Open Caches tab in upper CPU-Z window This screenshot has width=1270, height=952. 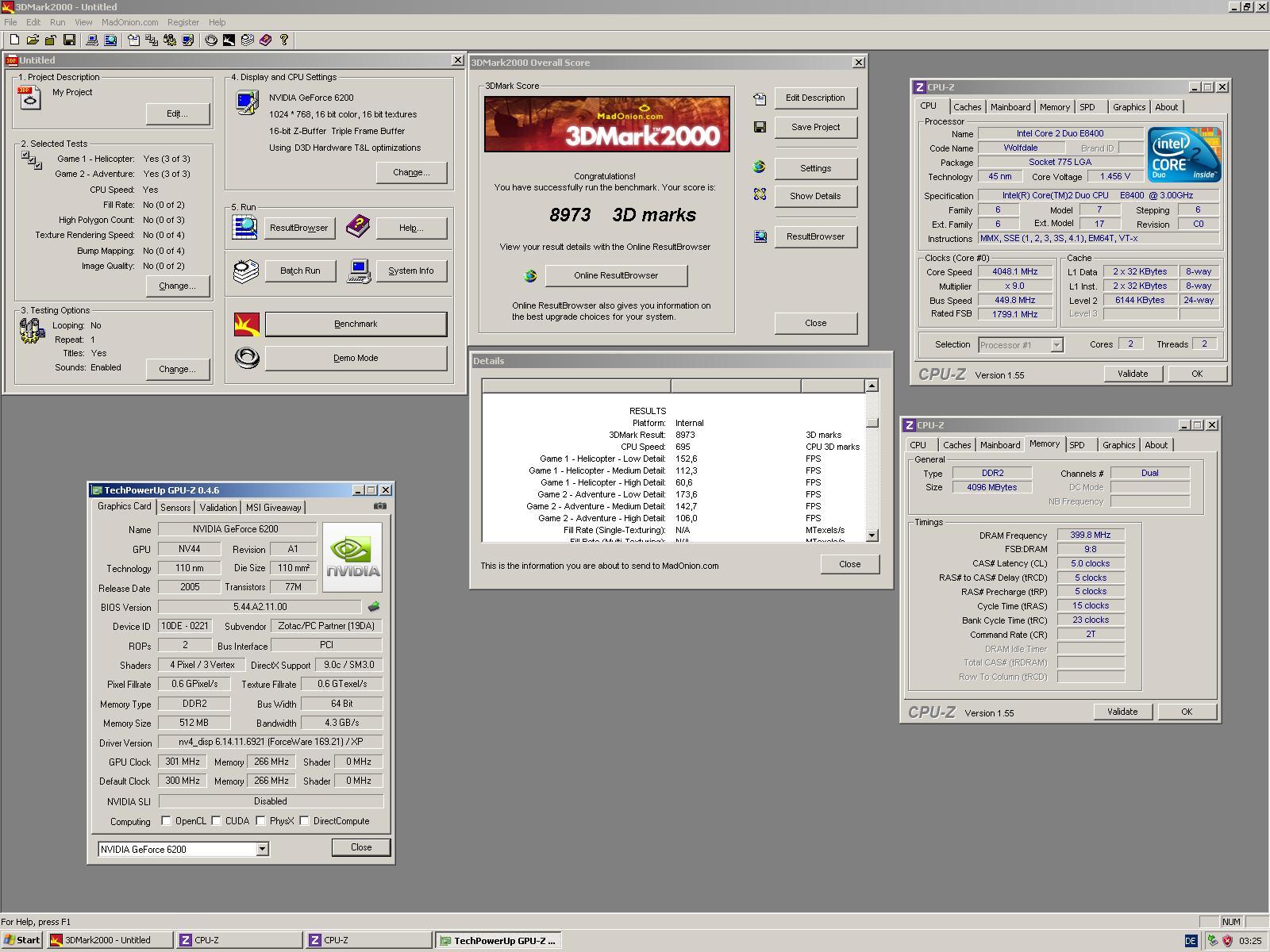(x=967, y=107)
